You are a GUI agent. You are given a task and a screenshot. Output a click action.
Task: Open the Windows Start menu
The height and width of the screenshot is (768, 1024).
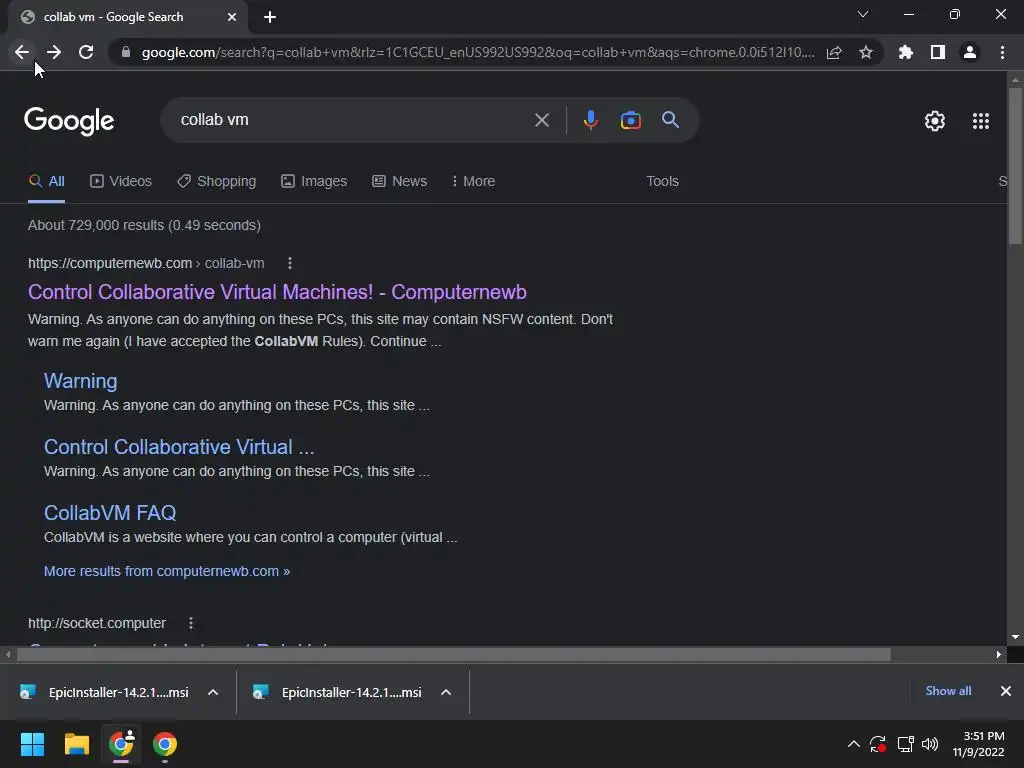(x=32, y=744)
